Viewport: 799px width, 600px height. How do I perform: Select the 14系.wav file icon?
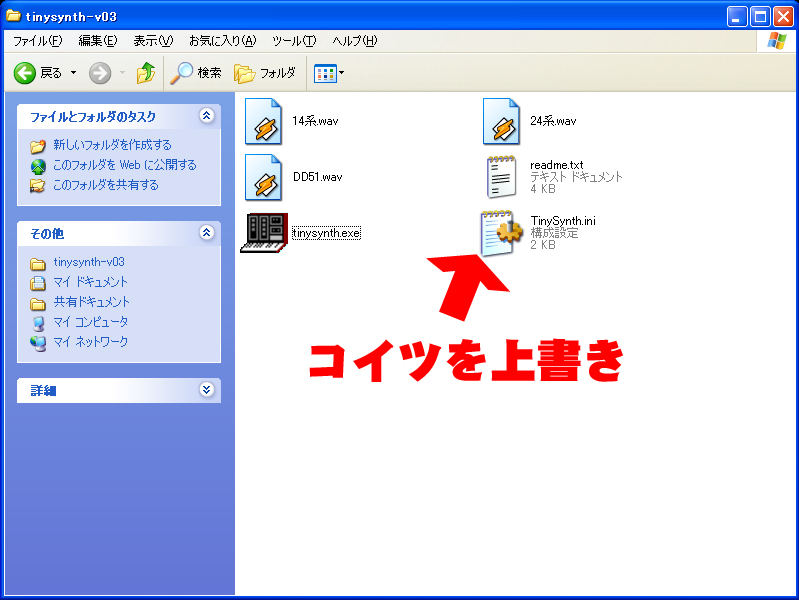pyautogui.click(x=265, y=121)
